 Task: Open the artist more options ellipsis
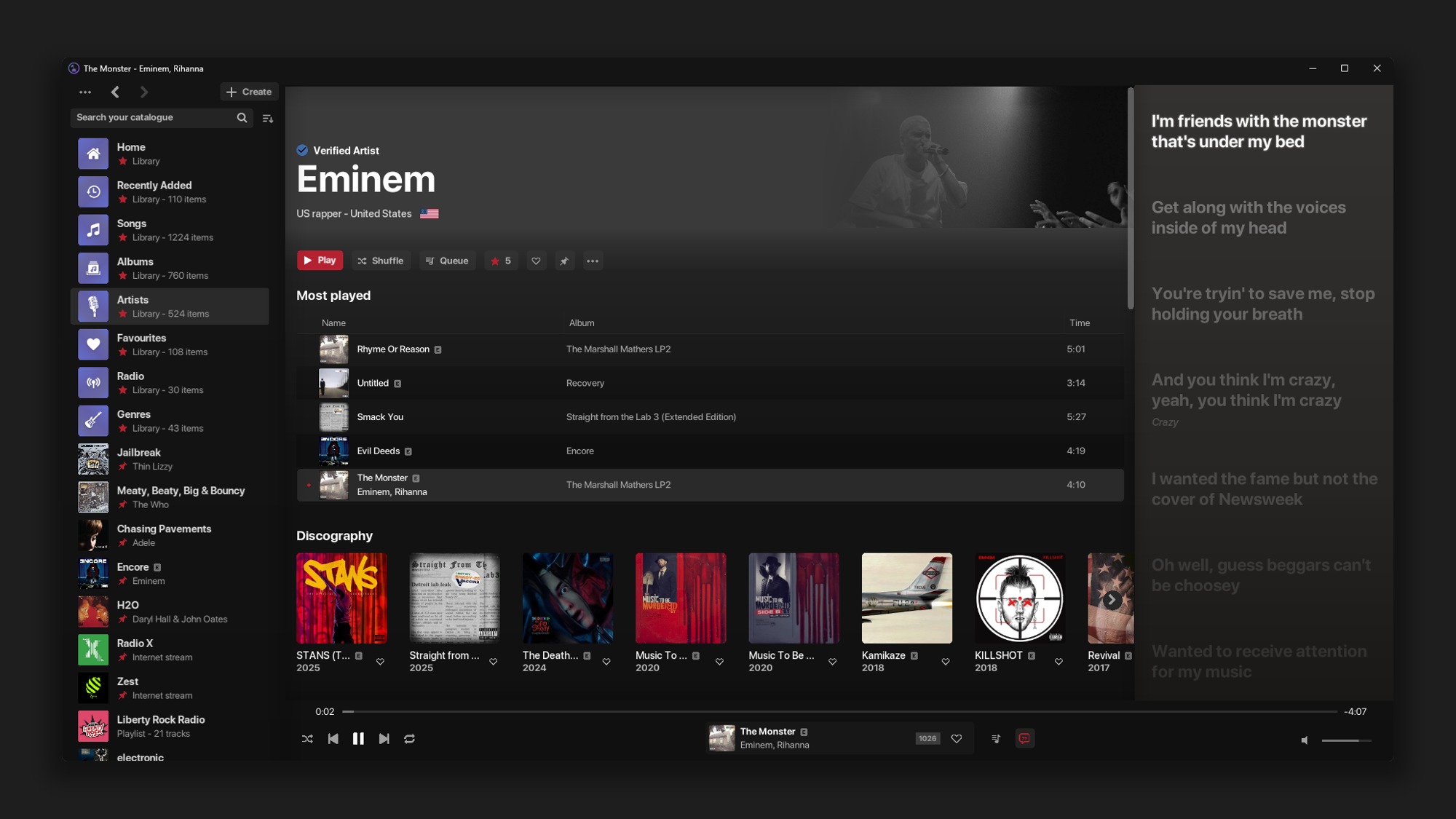593,261
